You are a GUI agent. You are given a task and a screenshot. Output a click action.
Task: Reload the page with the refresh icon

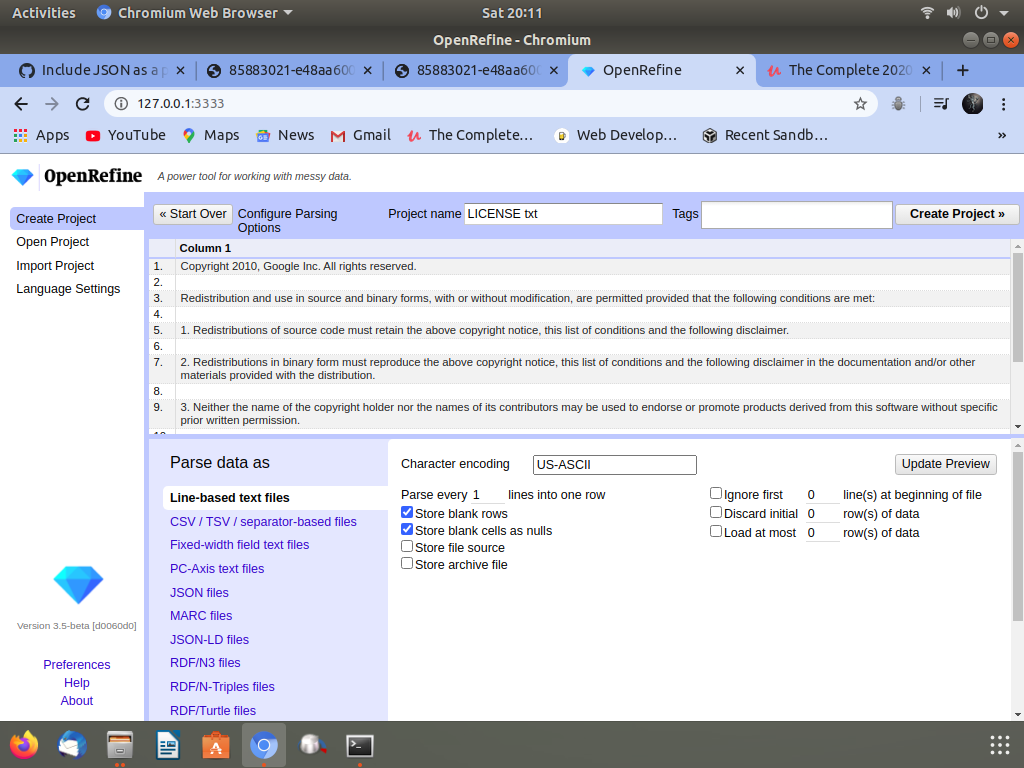(82, 104)
